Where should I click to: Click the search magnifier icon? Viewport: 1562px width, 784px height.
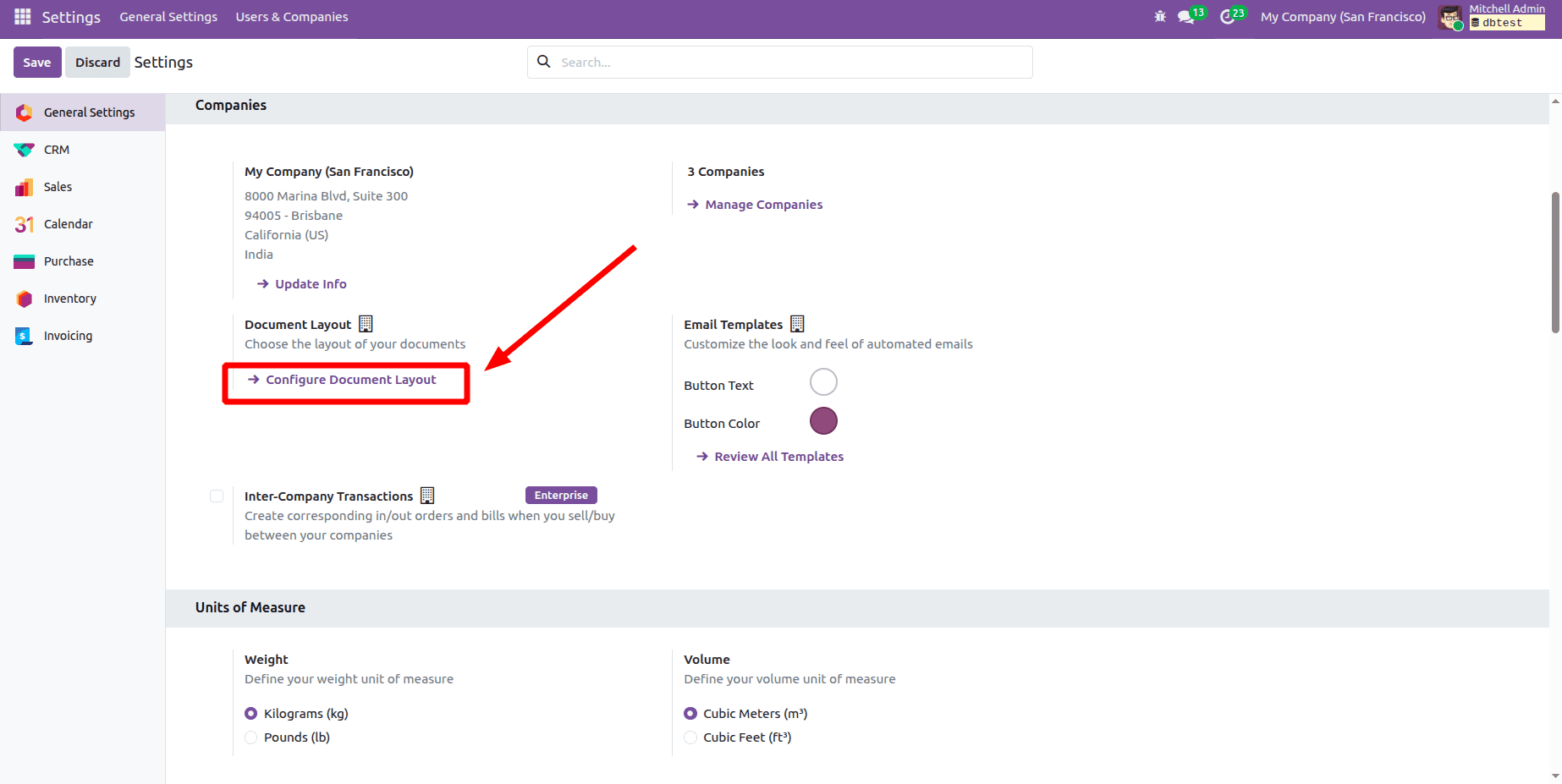coord(544,62)
